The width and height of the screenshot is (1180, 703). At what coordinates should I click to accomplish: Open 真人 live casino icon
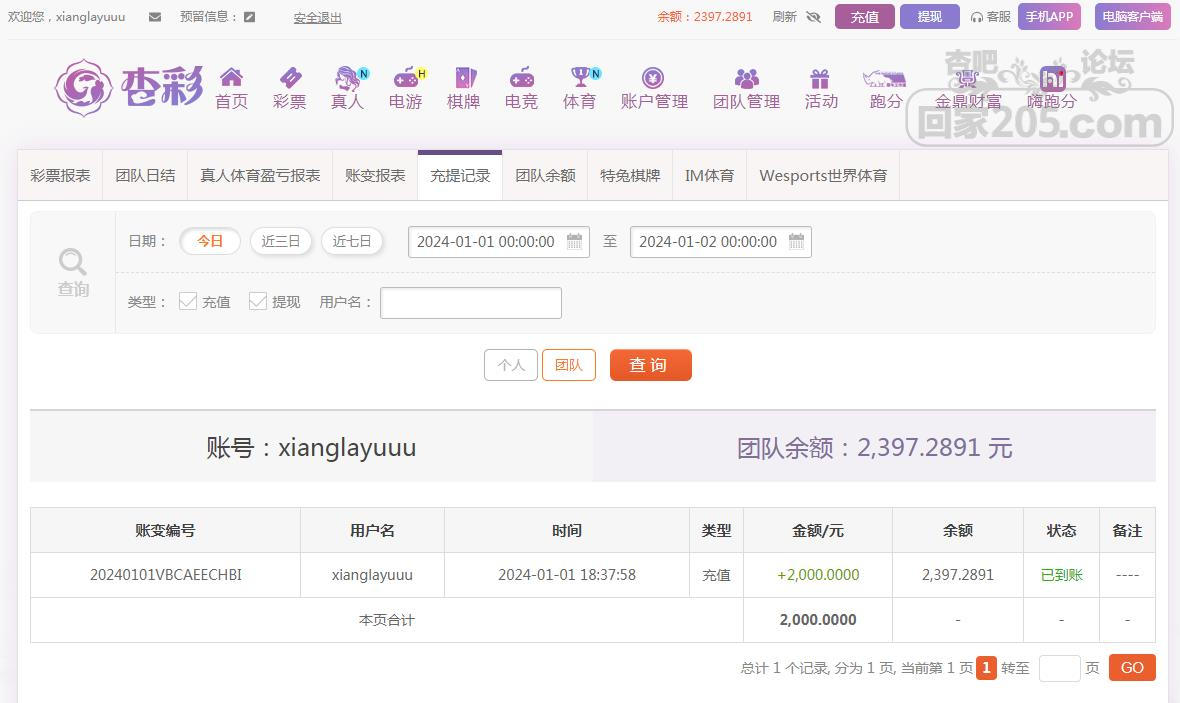(348, 77)
